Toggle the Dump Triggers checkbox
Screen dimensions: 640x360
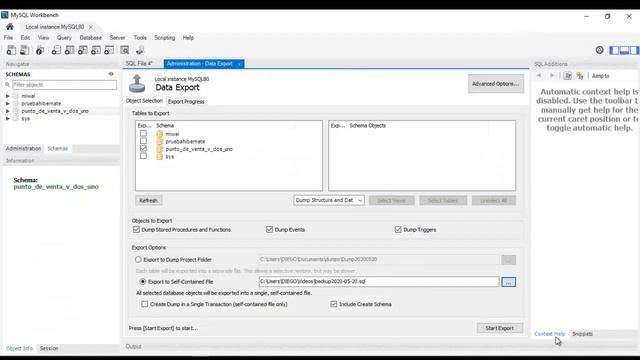coord(398,230)
